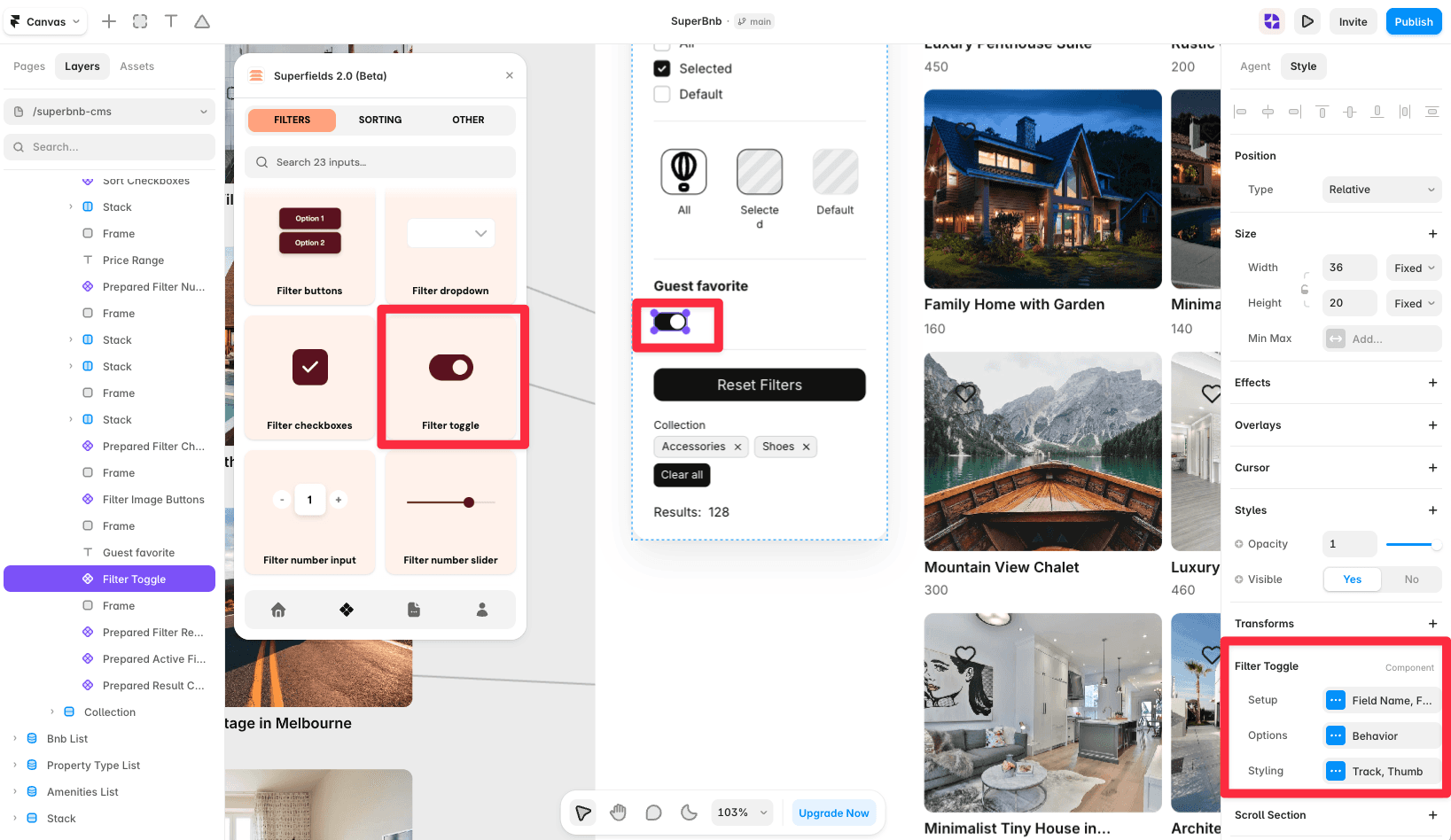
Task: Add a style with the Styles plus icon
Action: [1432, 510]
